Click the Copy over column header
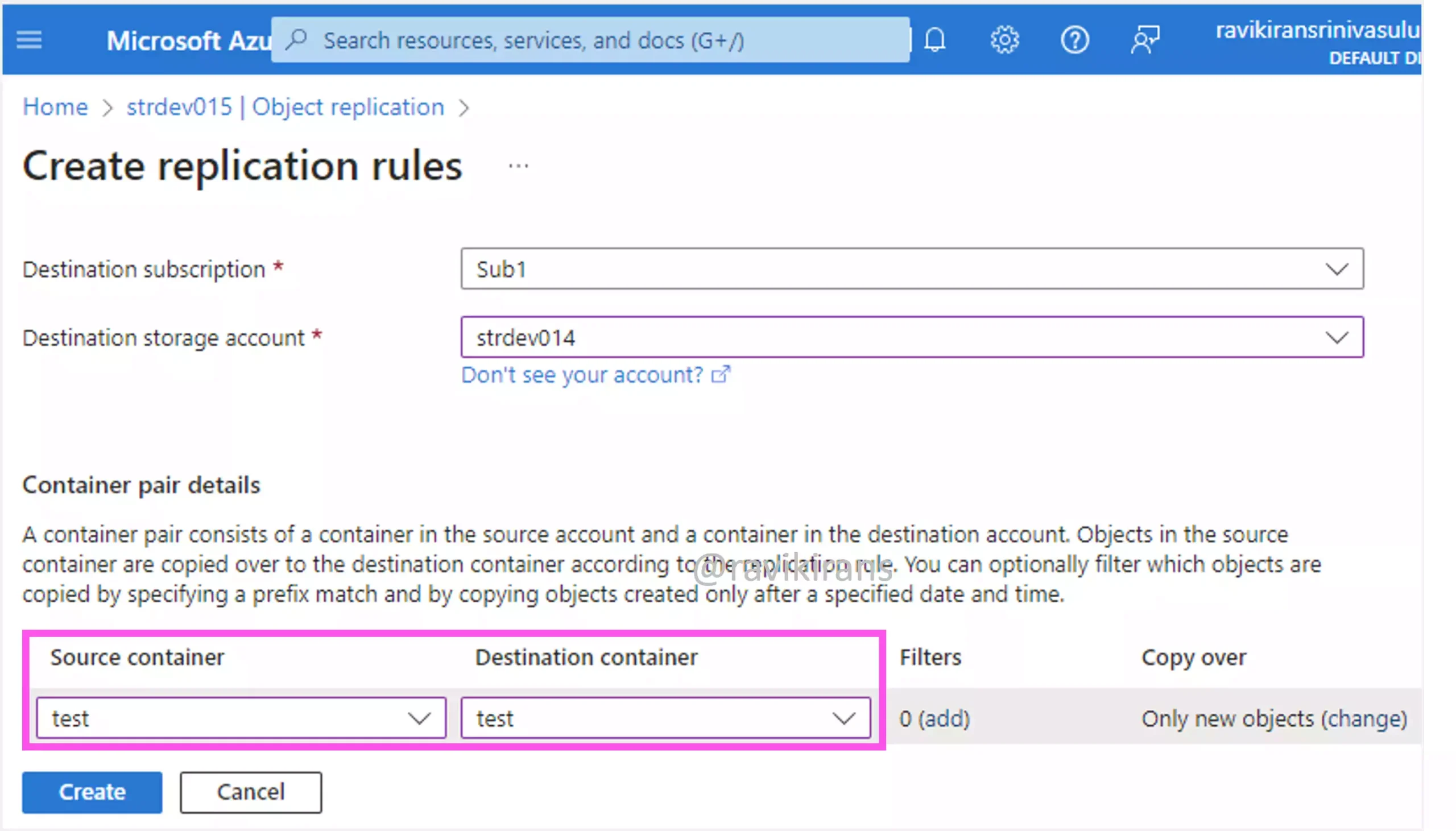This screenshot has width=1456, height=831. coord(1194,658)
